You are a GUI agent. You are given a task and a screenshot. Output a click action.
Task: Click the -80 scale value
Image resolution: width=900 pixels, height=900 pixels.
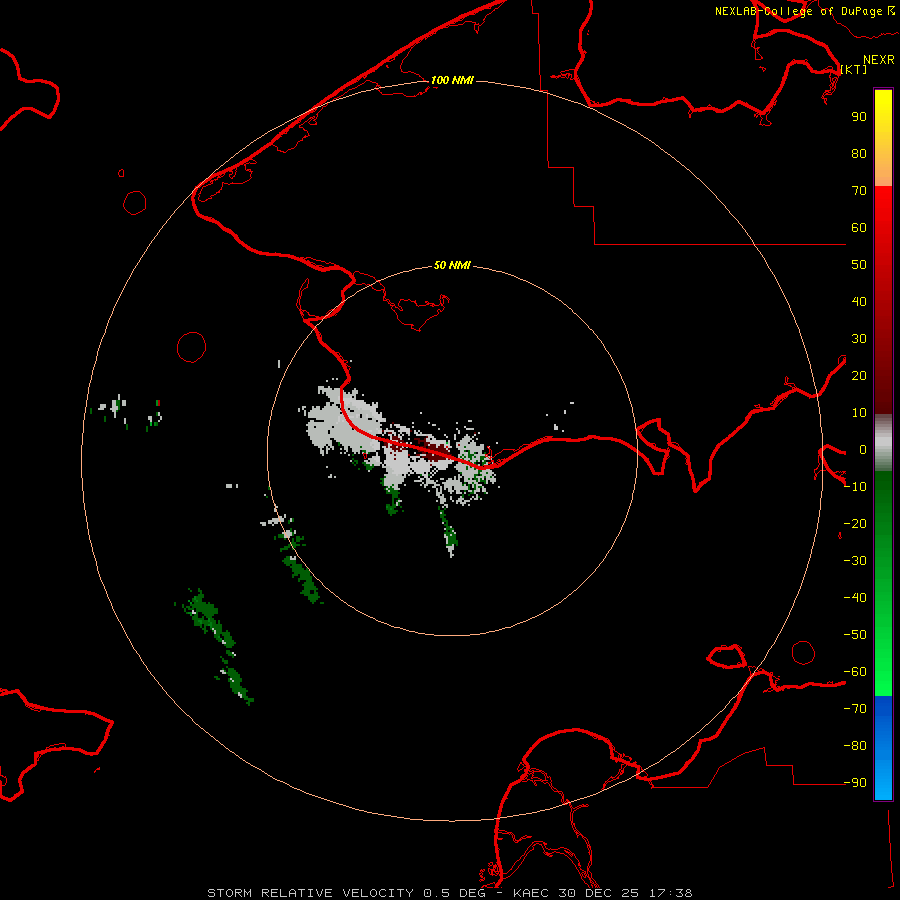[855, 746]
